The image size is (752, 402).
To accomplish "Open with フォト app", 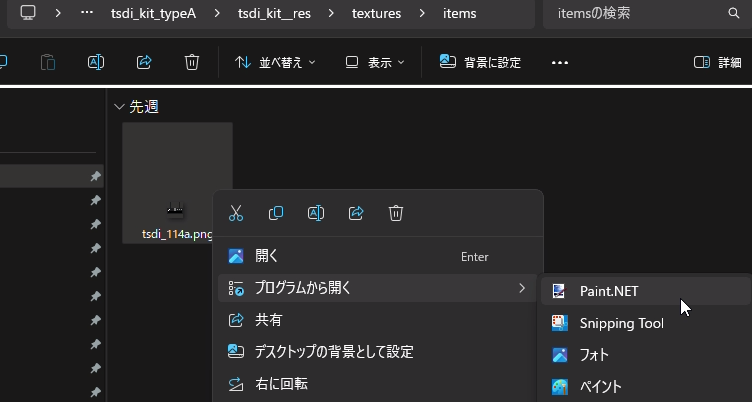I will tap(594, 355).
